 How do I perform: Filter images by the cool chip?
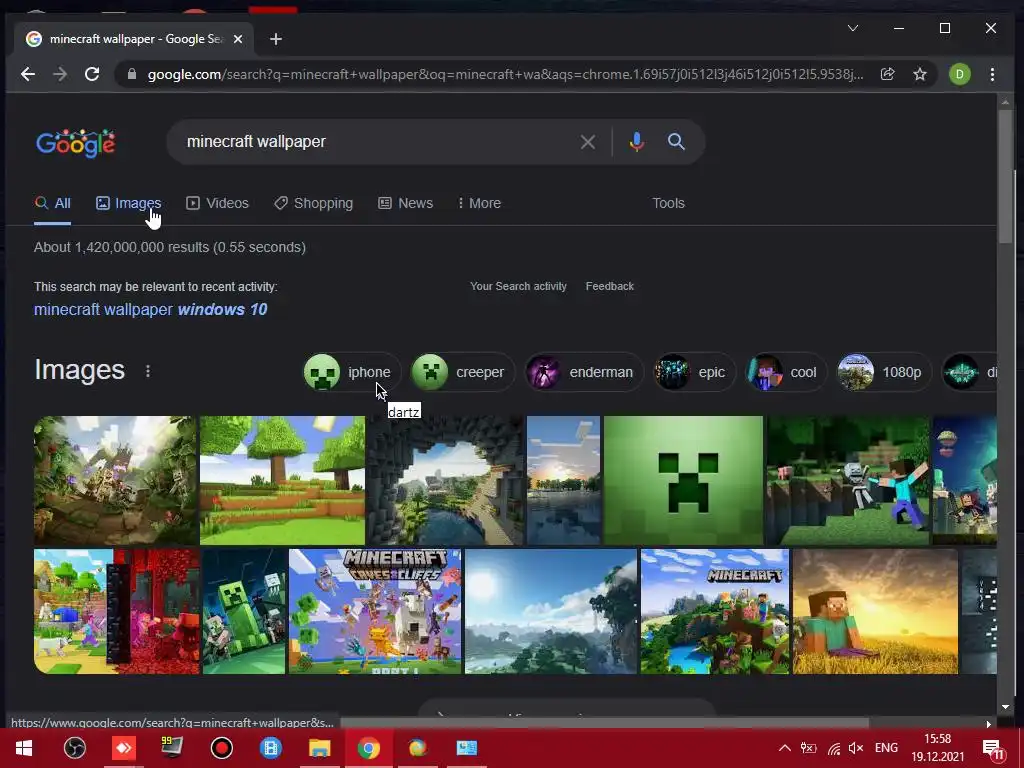786,372
